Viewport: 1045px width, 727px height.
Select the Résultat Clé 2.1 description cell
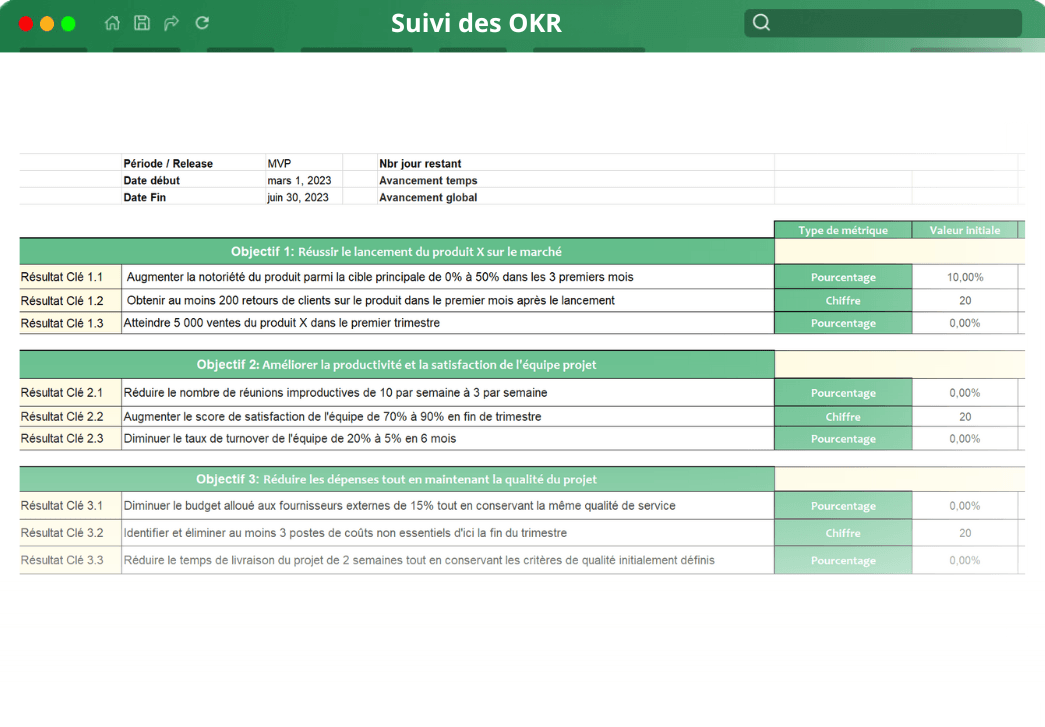446,392
